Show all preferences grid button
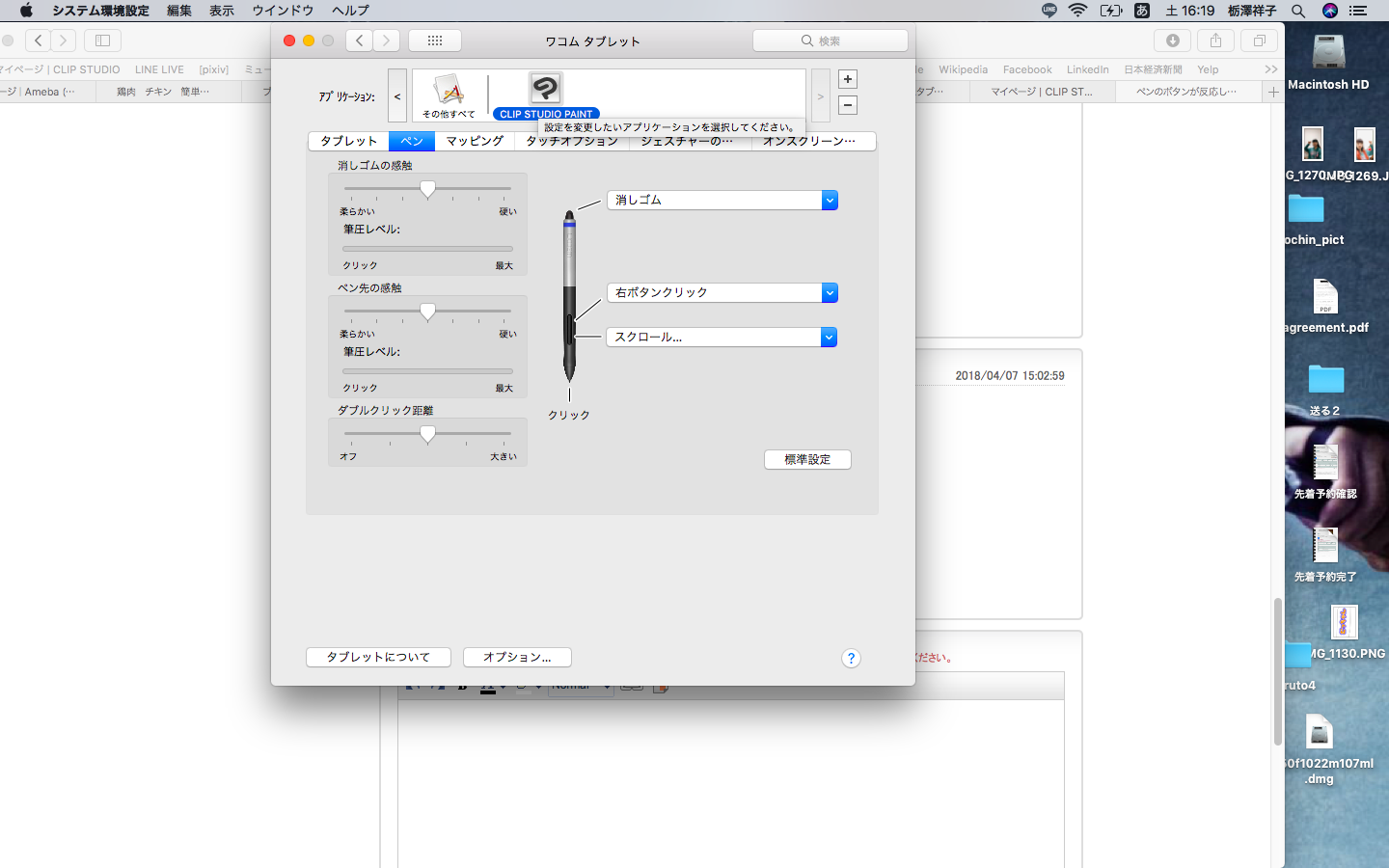 tap(435, 41)
